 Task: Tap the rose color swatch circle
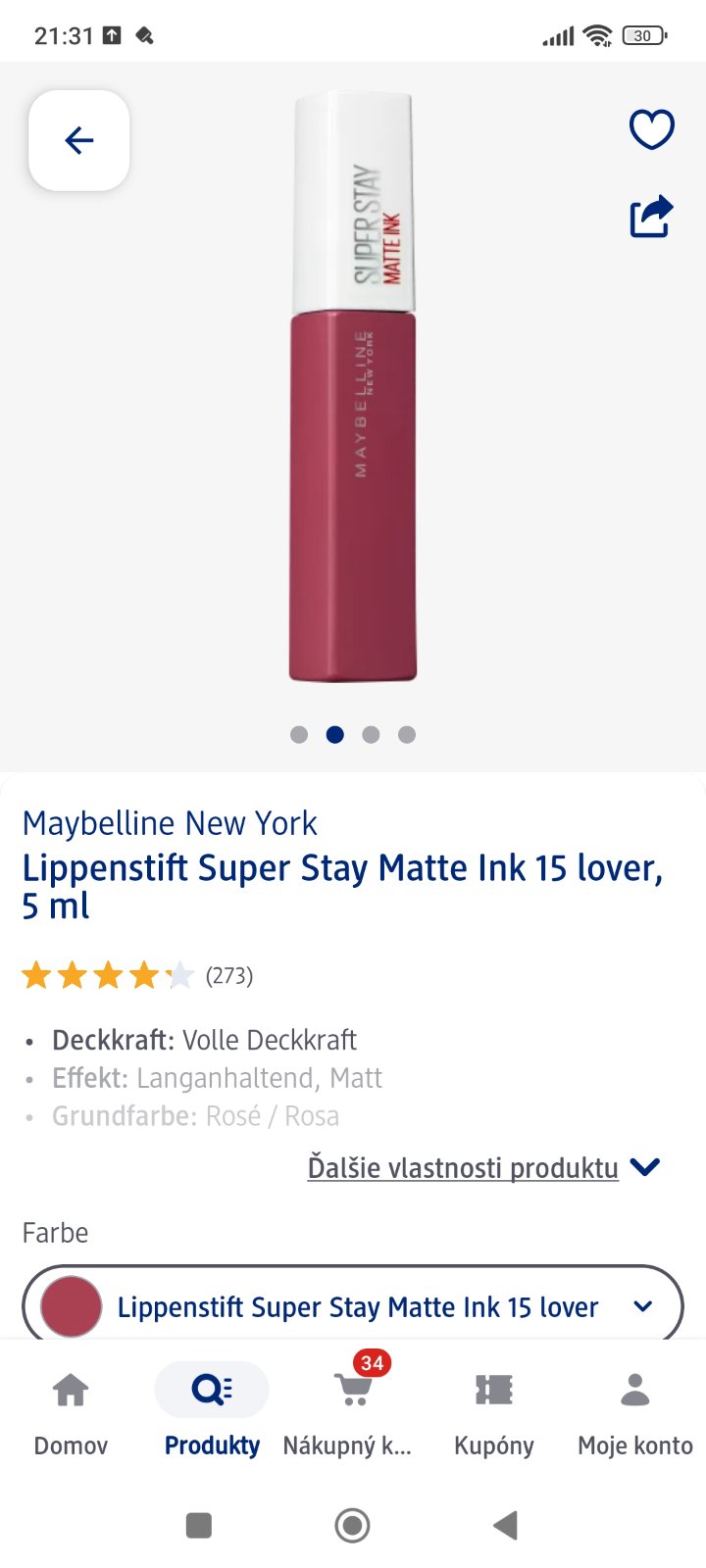point(72,1306)
